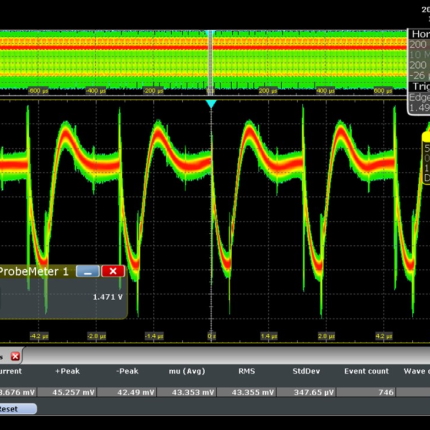
Task: Select the cyan trigger position marker
Action: [211, 104]
